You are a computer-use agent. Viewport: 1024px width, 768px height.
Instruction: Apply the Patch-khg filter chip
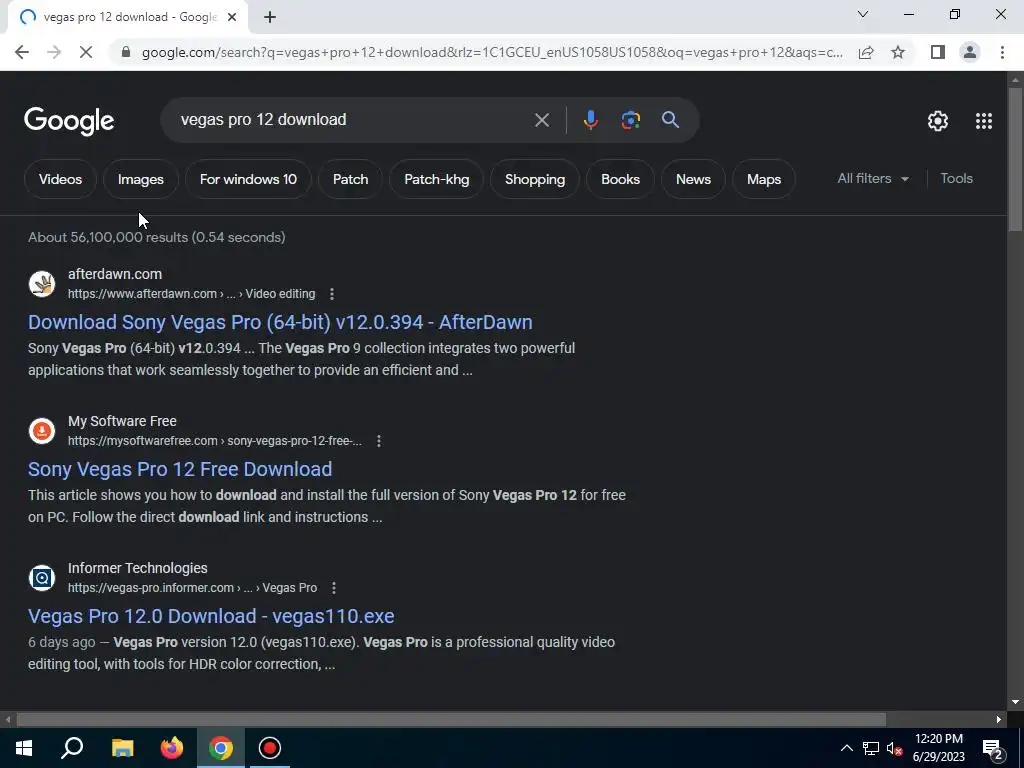click(x=436, y=179)
